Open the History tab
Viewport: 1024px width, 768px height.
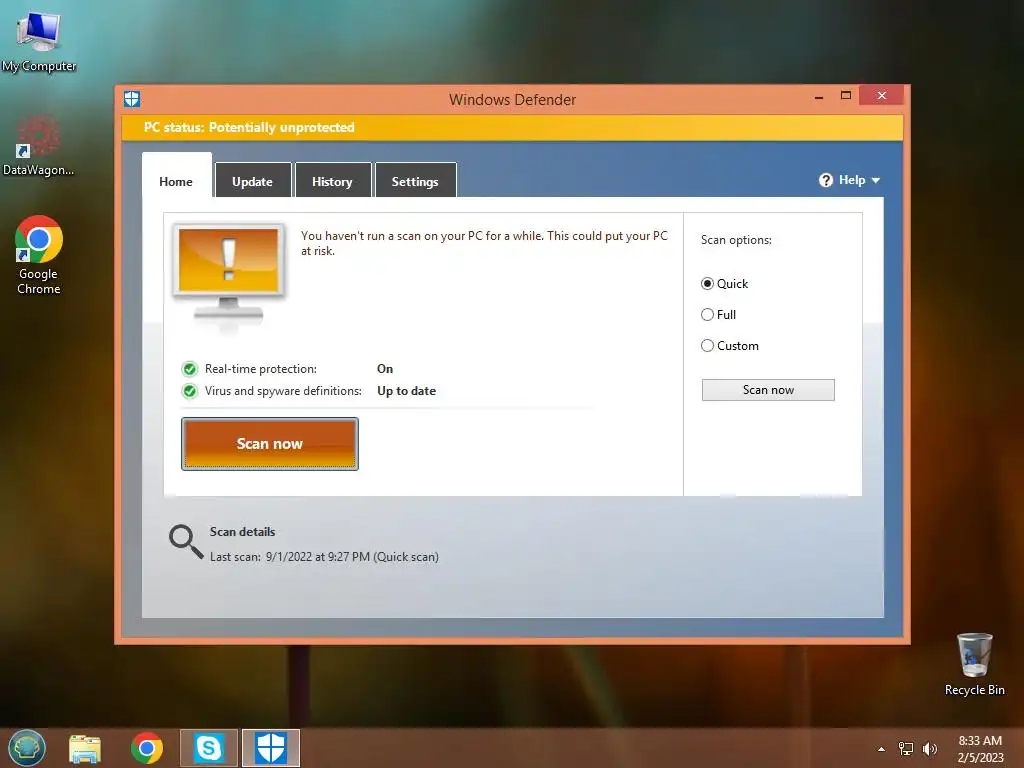point(332,181)
